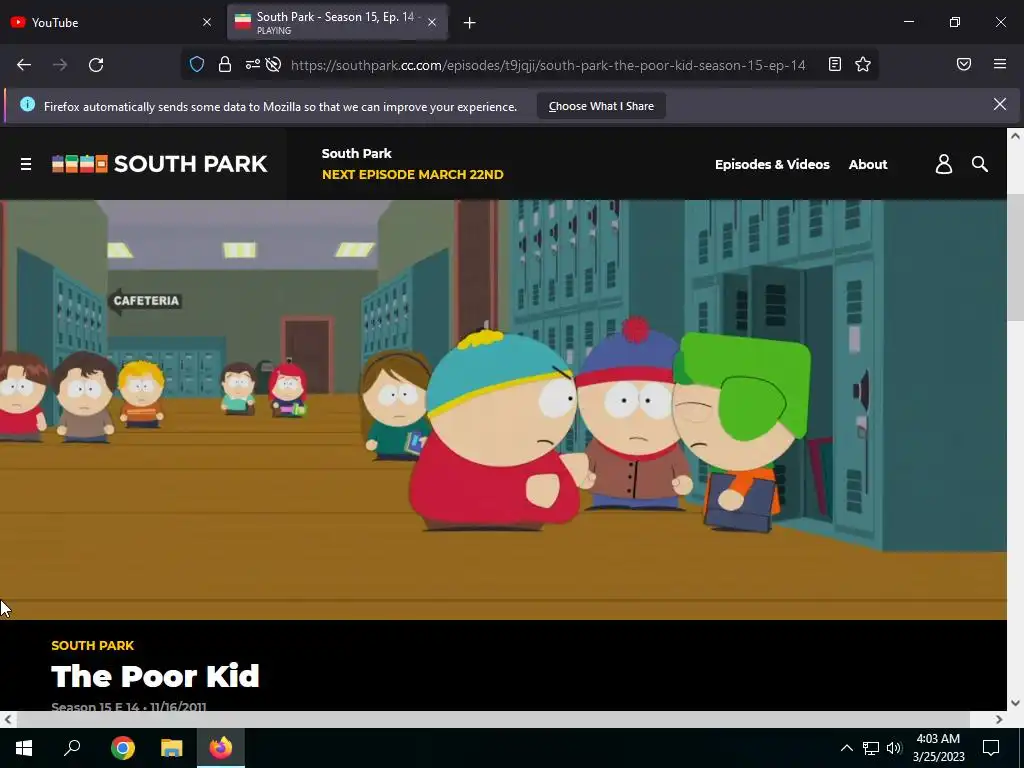Image resolution: width=1024 pixels, height=768 pixels.
Task: Toggle reader view icon in address bar
Action: pyautogui.click(x=835, y=64)
